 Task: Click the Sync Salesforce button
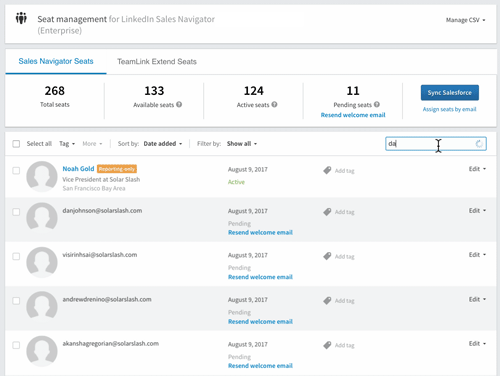(x=450, y=93)
